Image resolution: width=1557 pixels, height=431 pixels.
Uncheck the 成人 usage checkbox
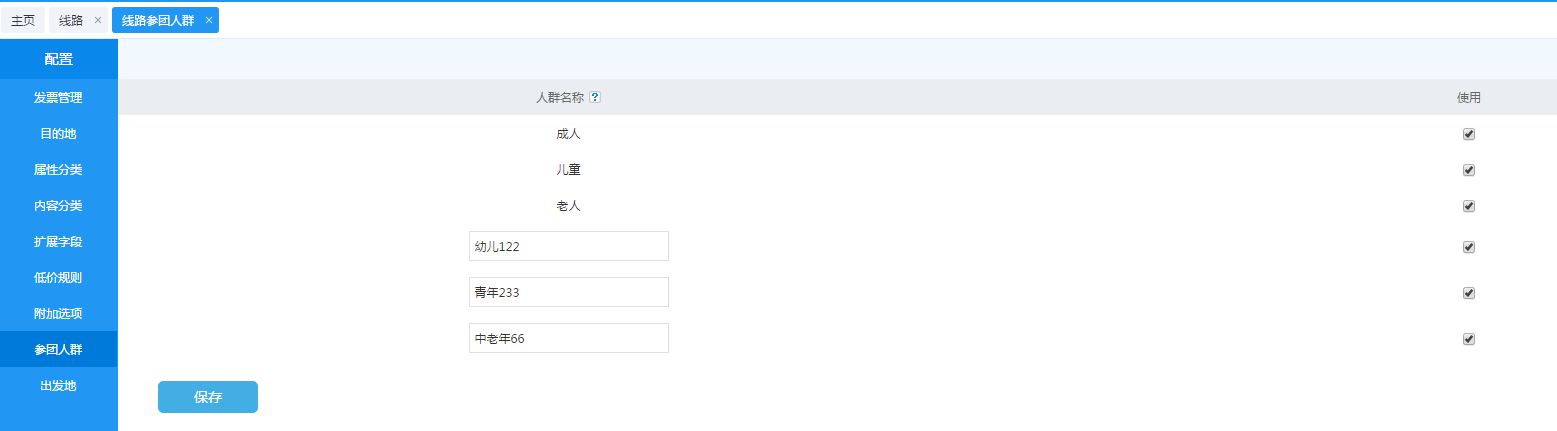coord(1469,134)
